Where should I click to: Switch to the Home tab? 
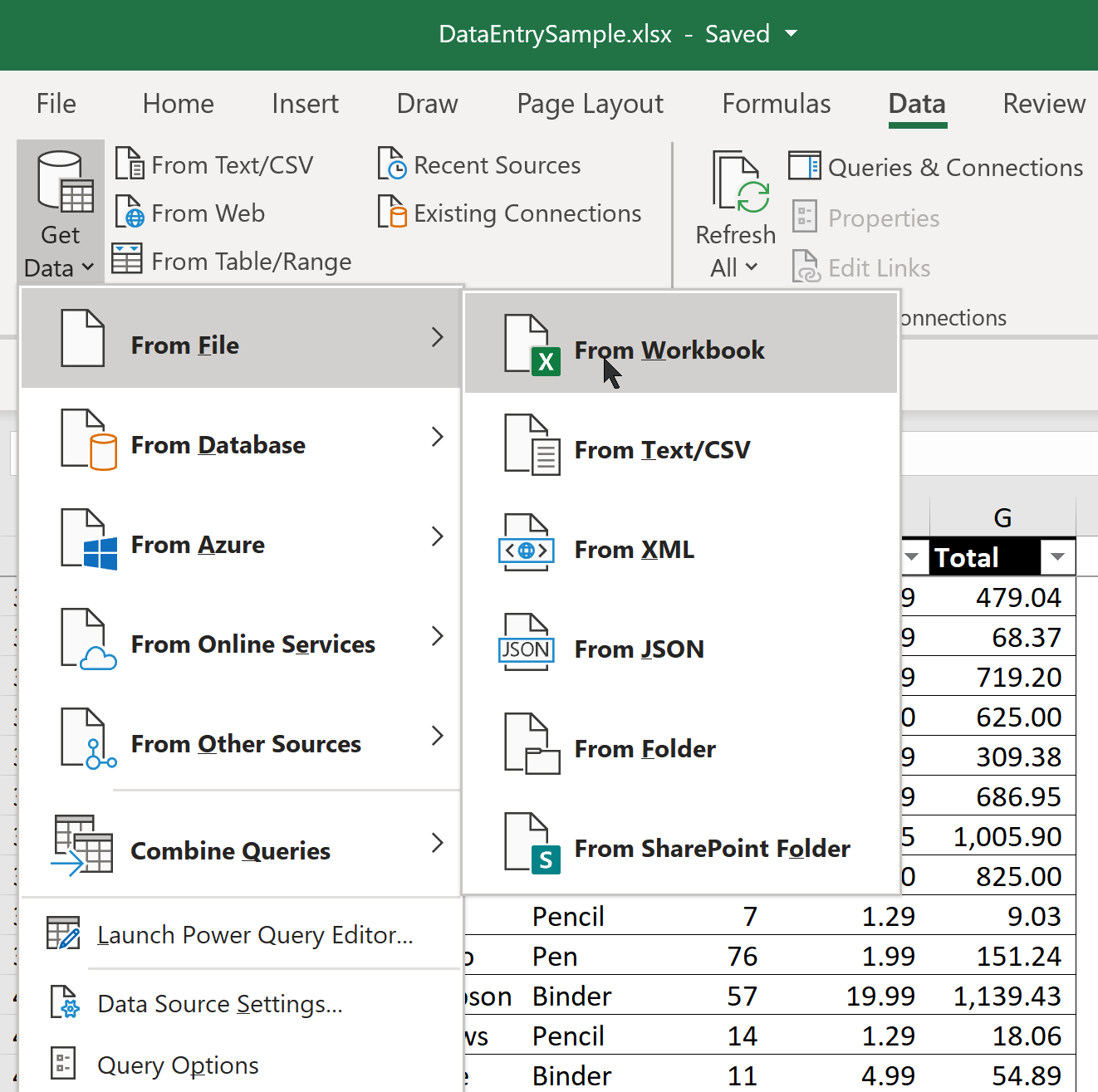[179, 104]
